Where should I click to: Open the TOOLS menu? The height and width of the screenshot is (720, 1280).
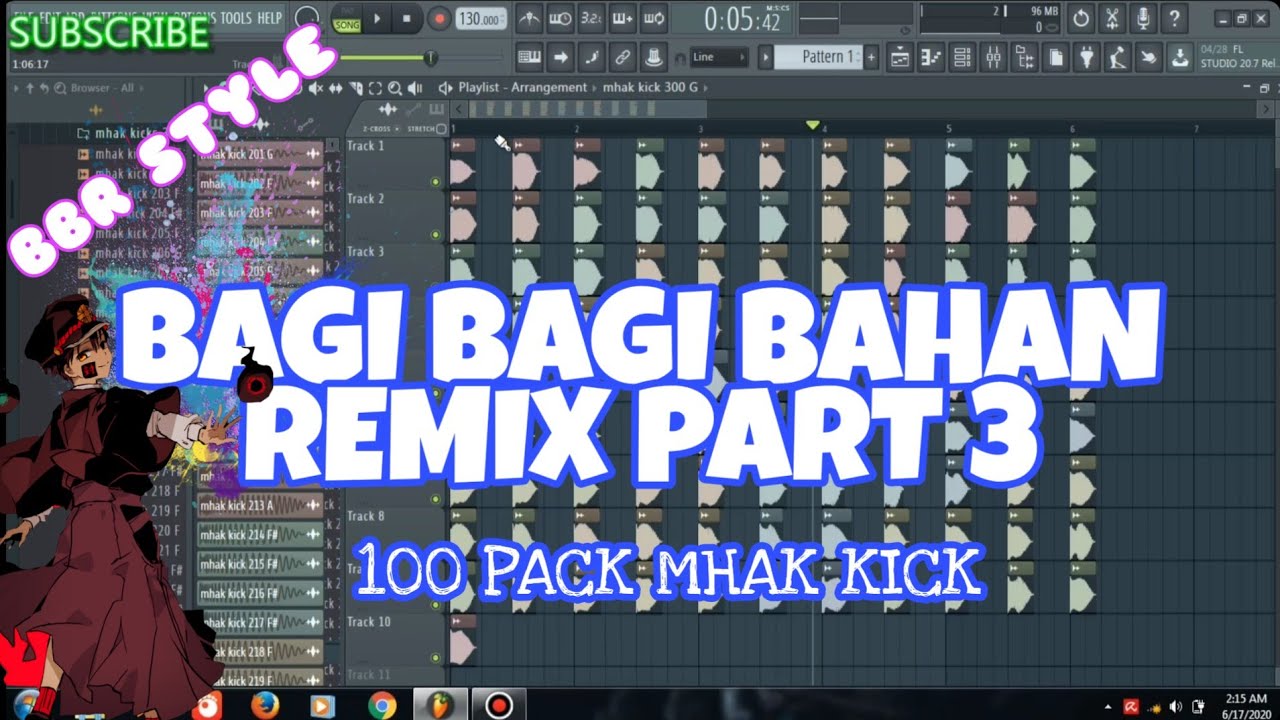tap(236, 18)
